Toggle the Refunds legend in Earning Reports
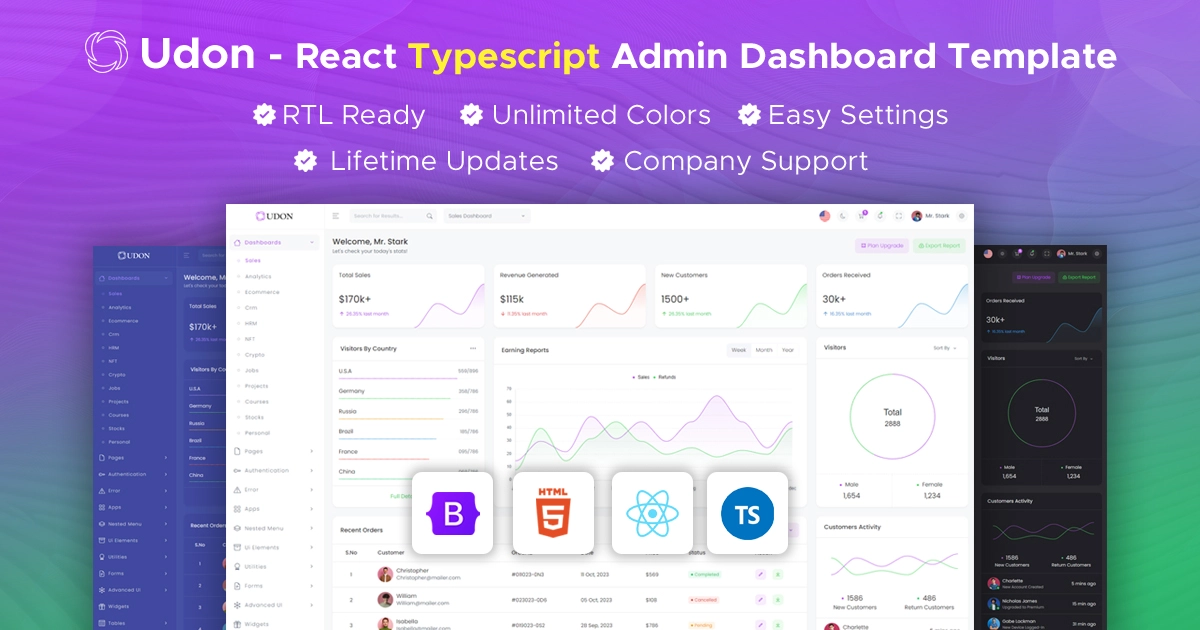The width and height of the screenshot is (1200, 630). click(665, 377)
